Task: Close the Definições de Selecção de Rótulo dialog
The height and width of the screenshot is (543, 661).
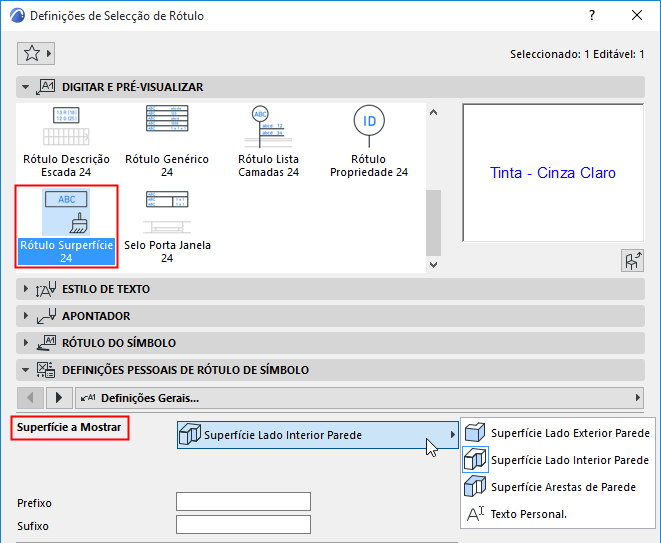Action: click(x=637, y=16)
